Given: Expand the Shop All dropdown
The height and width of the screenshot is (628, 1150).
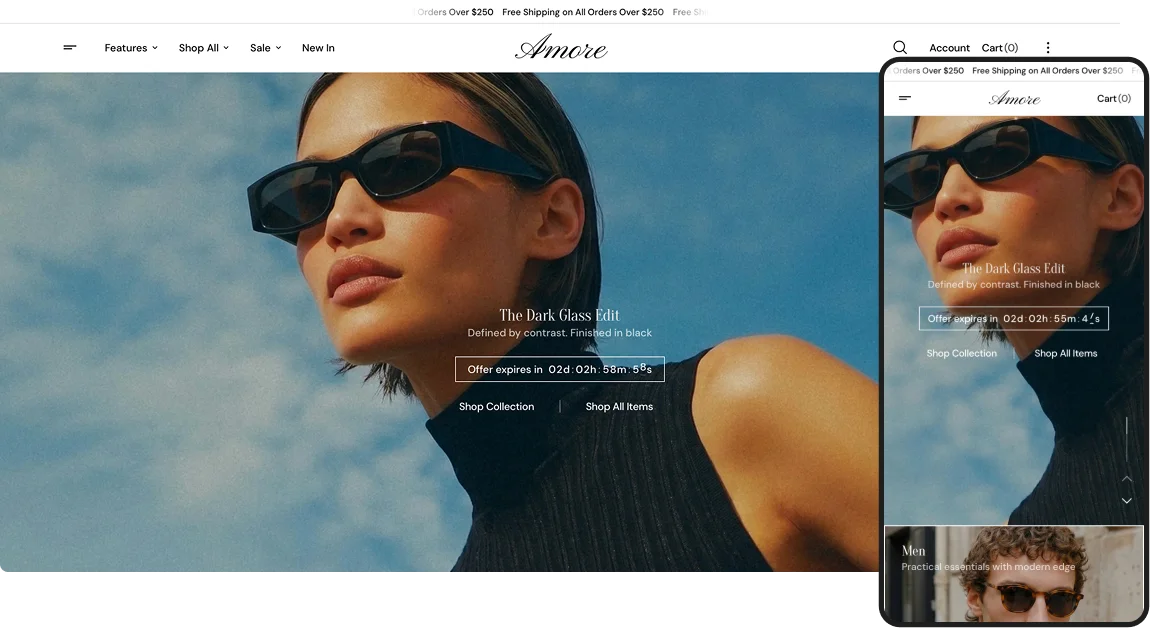Looking at the screenshot, I should point(204,48).
